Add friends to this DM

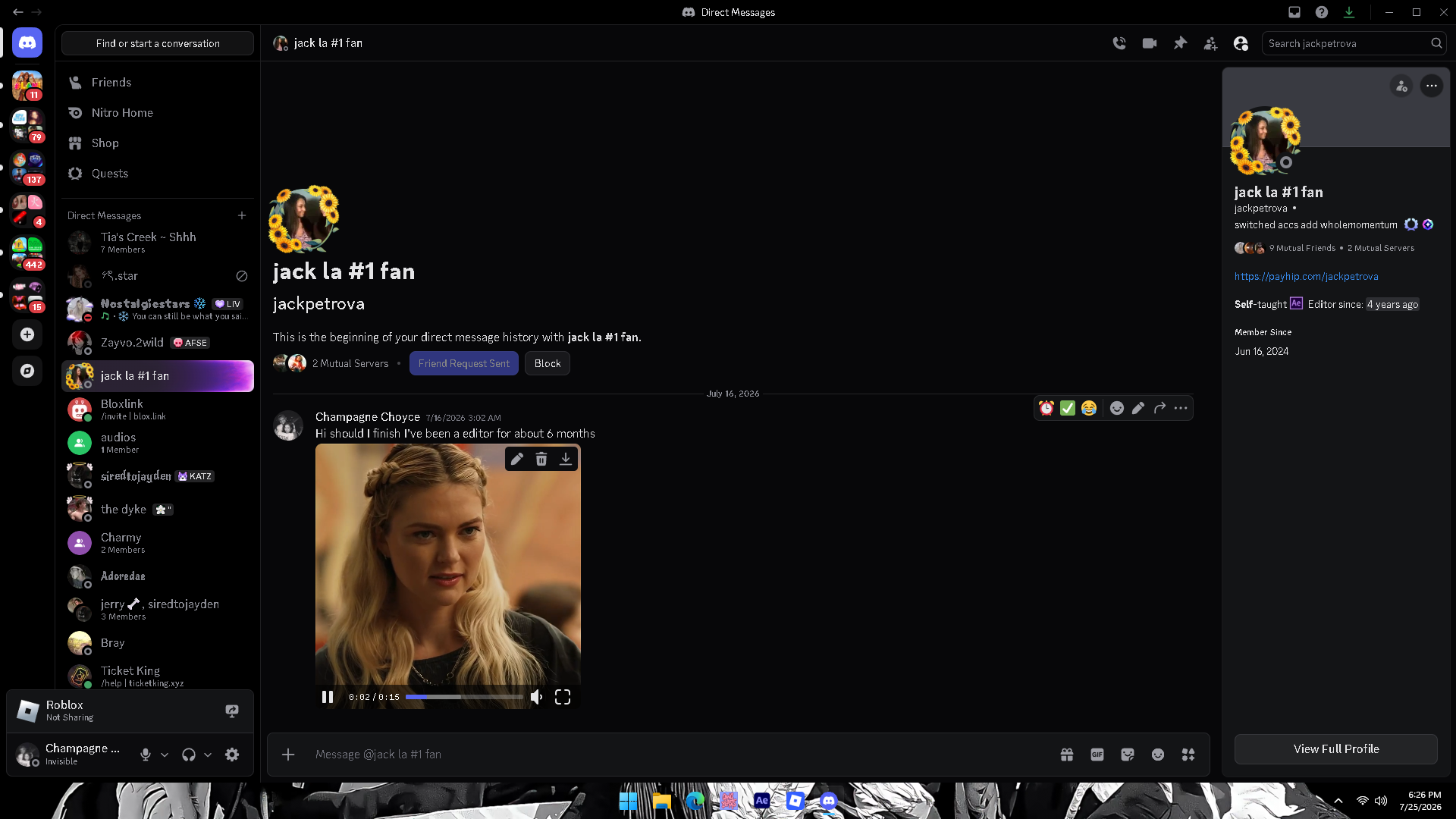[x=1210, y=43]
